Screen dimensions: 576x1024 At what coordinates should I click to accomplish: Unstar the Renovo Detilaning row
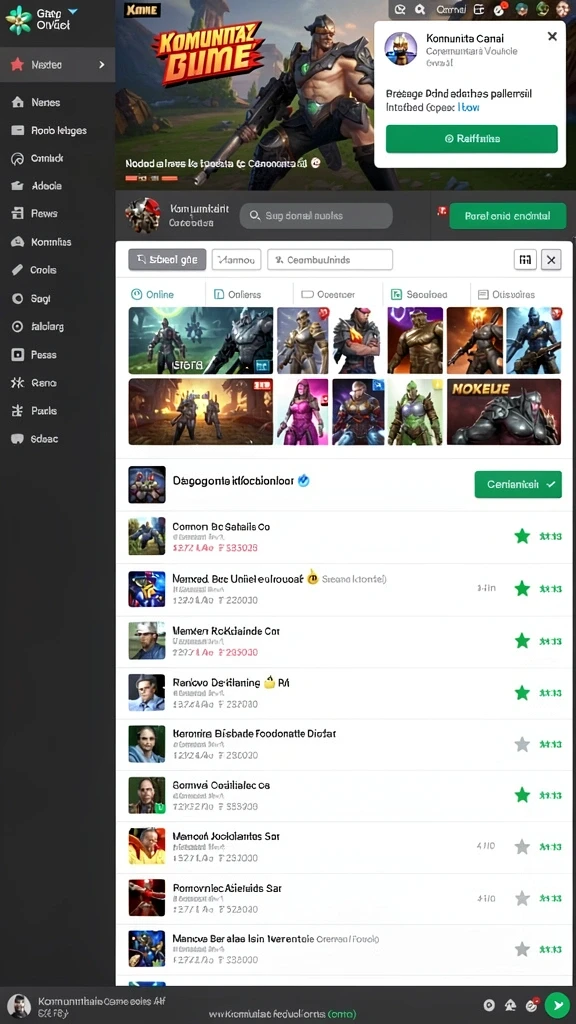point(522,692)
